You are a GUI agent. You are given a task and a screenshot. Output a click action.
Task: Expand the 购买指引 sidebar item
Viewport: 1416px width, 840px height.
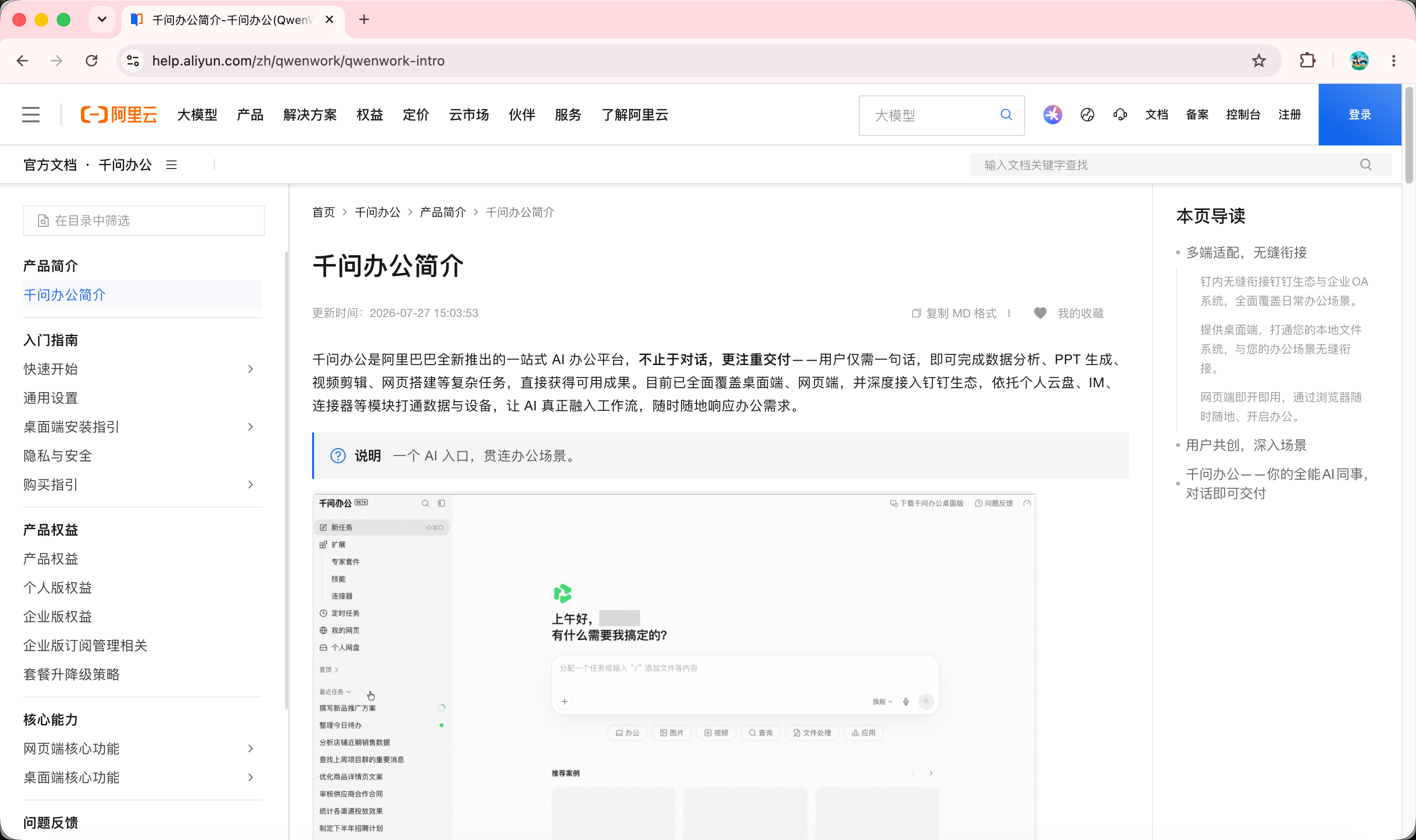[x=251, y=485]
